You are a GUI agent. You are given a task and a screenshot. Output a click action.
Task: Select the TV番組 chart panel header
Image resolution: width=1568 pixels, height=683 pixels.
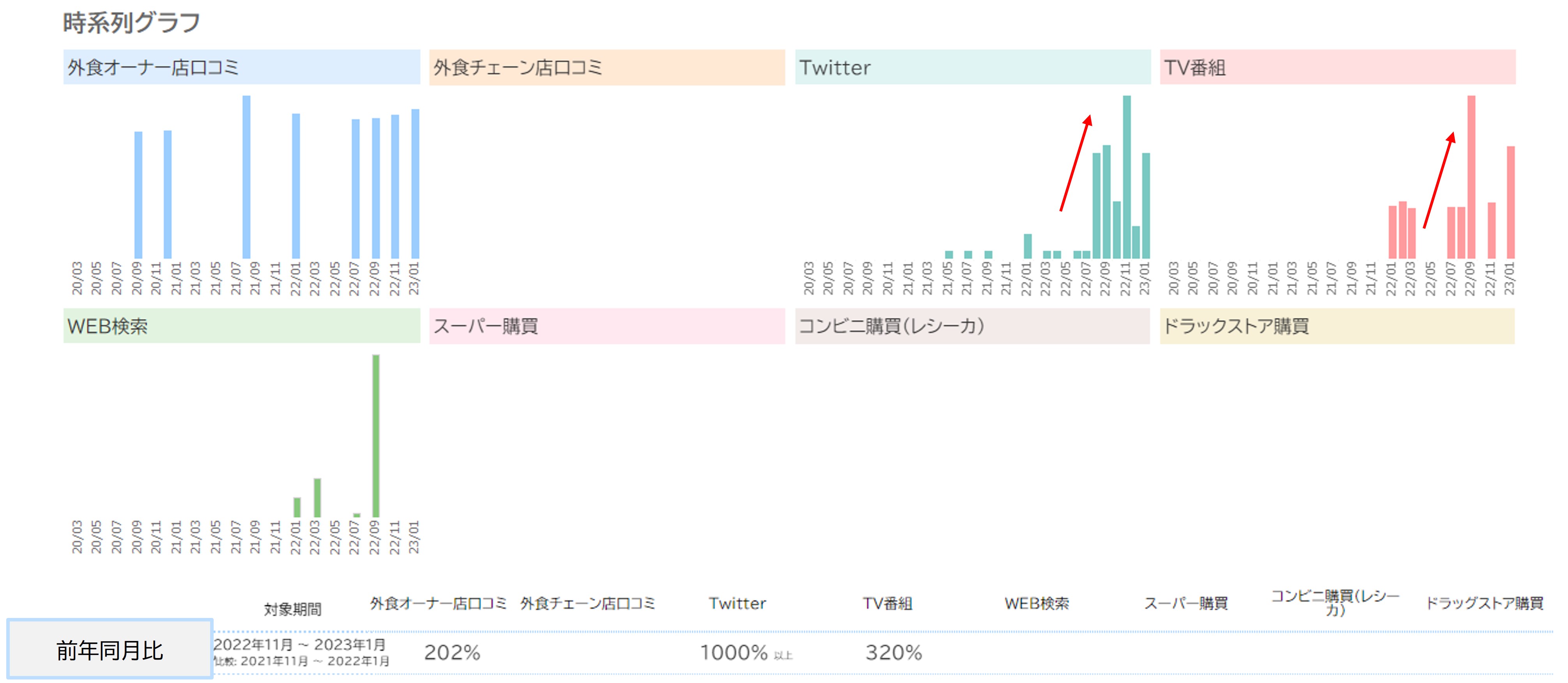[1337, 67]
